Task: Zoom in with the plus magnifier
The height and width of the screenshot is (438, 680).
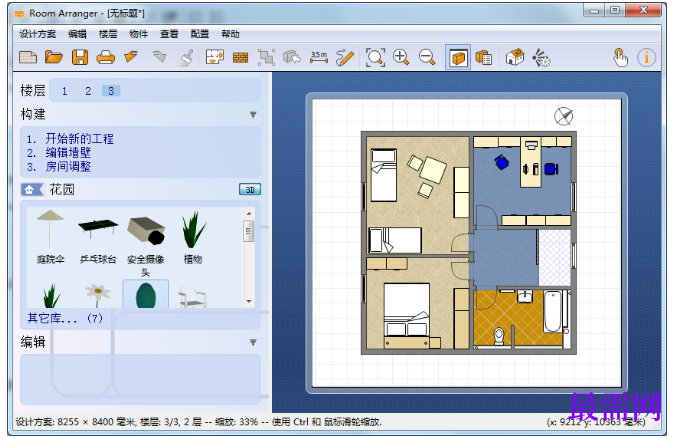Action: pos(401,57)
